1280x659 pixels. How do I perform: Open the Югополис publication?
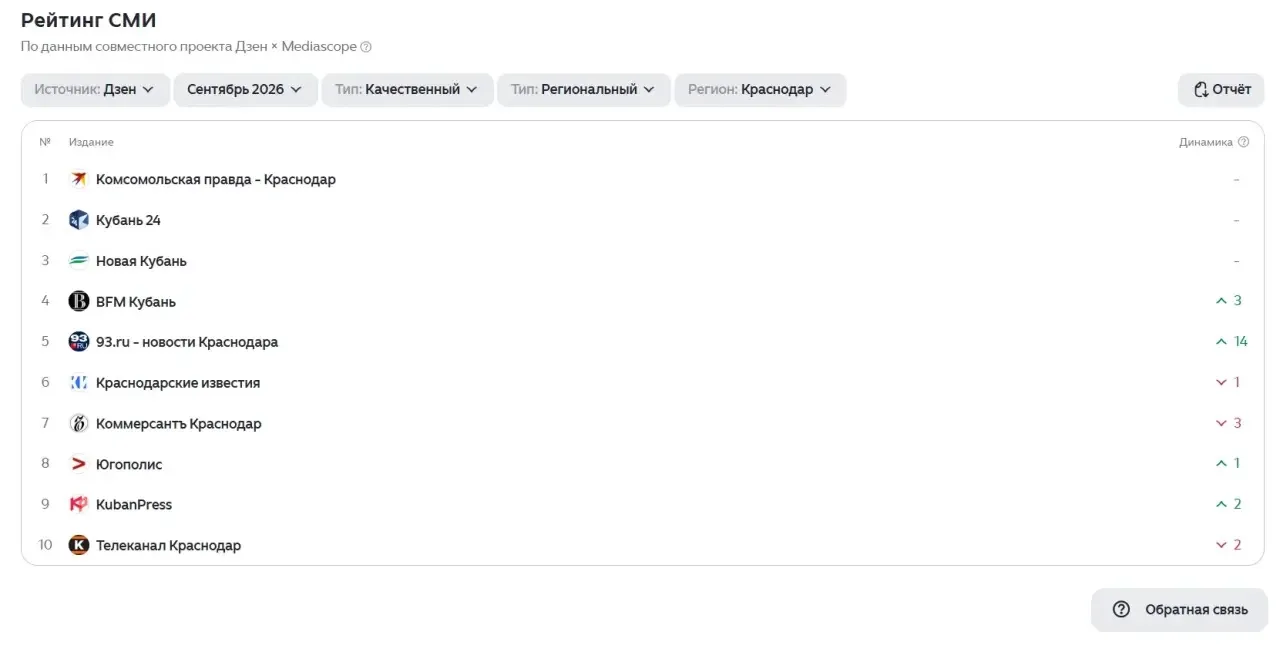tap(129, 464)
